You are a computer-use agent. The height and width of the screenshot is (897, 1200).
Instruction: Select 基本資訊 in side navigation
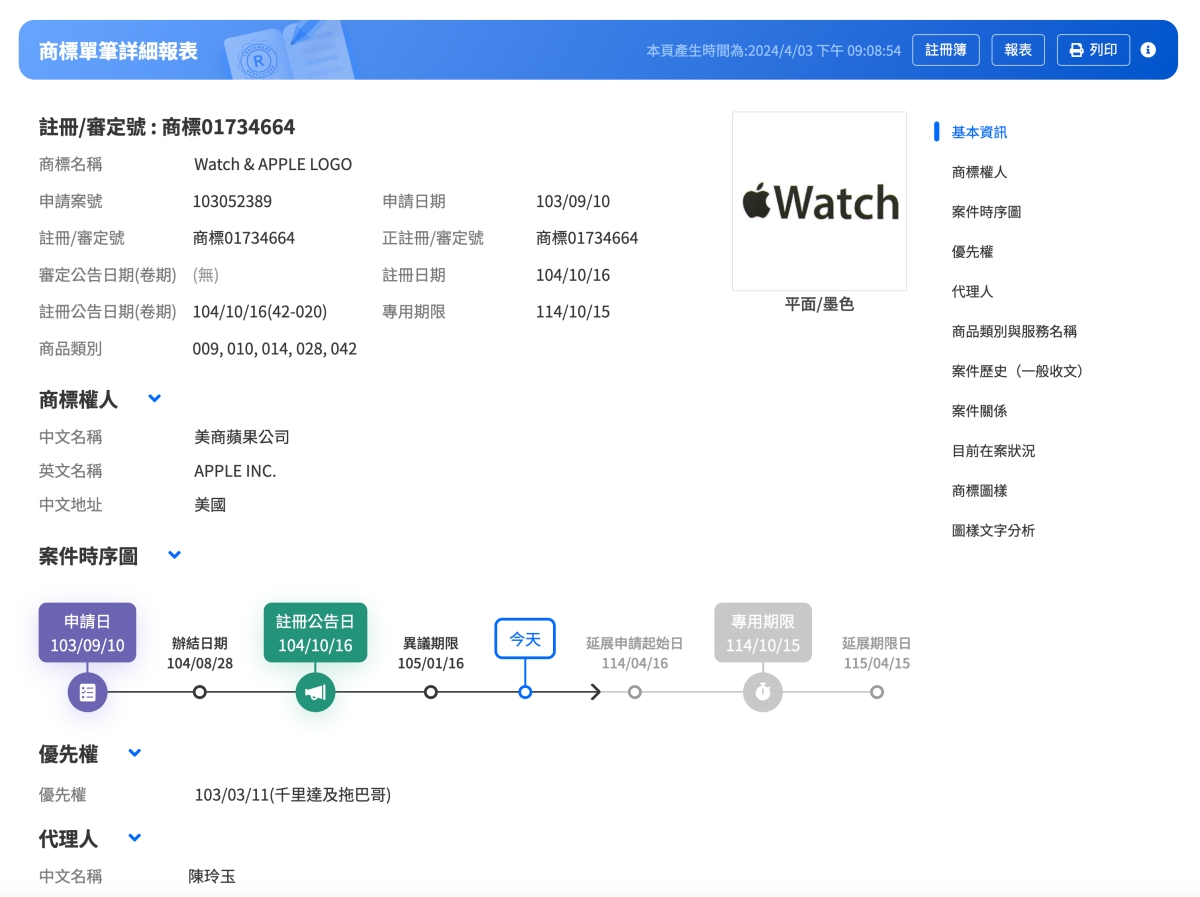(x=979, y=132)
